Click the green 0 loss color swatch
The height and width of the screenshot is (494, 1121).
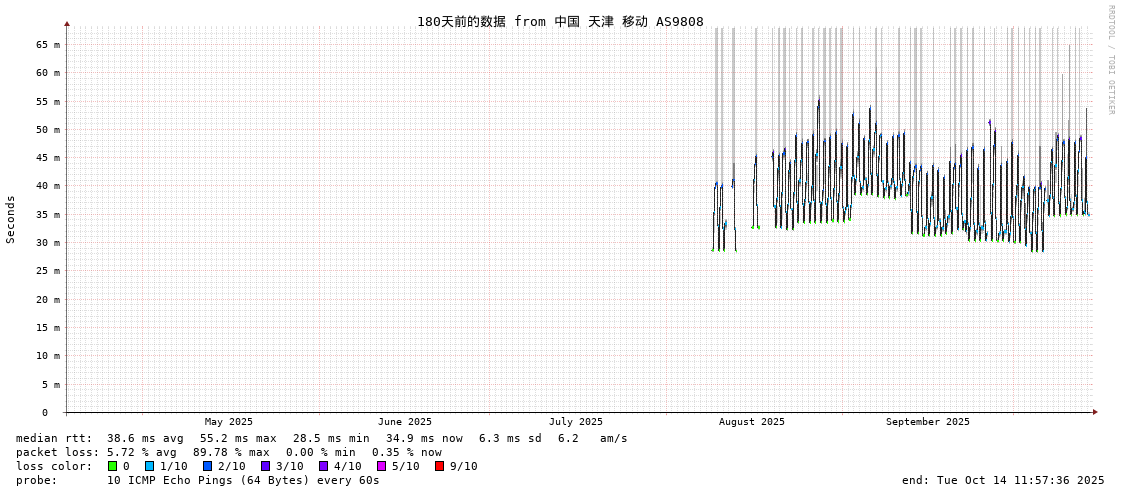112,466
